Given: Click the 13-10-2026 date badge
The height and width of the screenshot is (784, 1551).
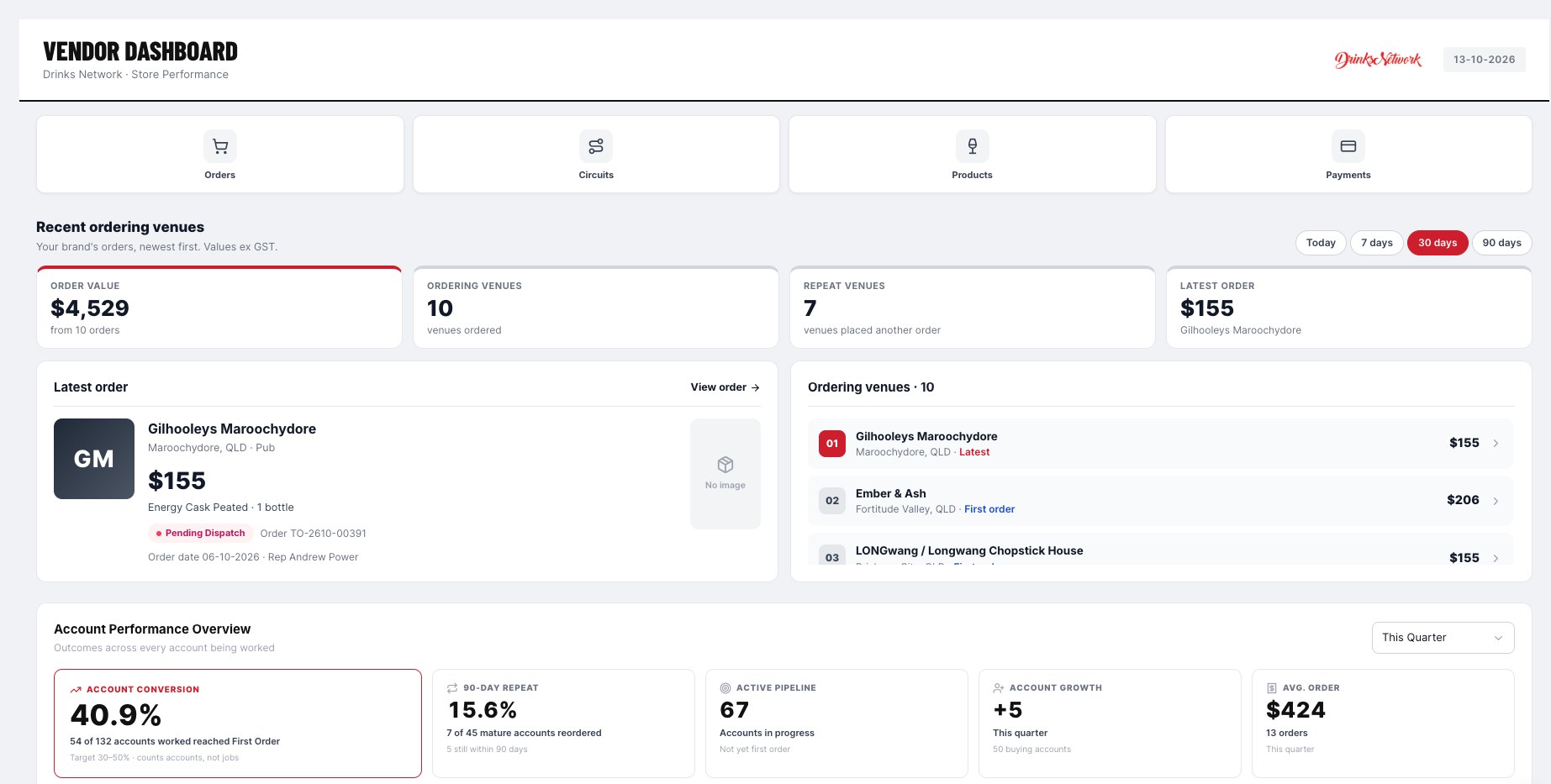Looking at the screenshot, I should point(1485,60).
